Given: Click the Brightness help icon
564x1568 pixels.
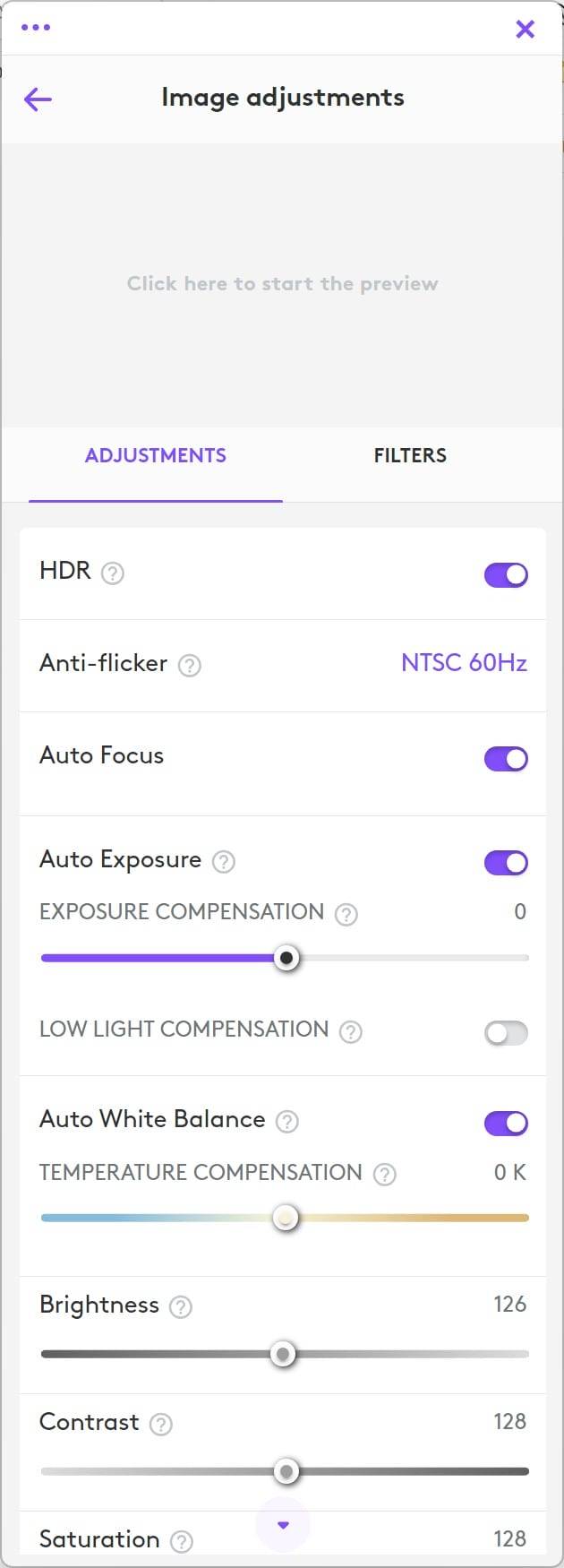Looking at the screenshot, I should 180,1306.
